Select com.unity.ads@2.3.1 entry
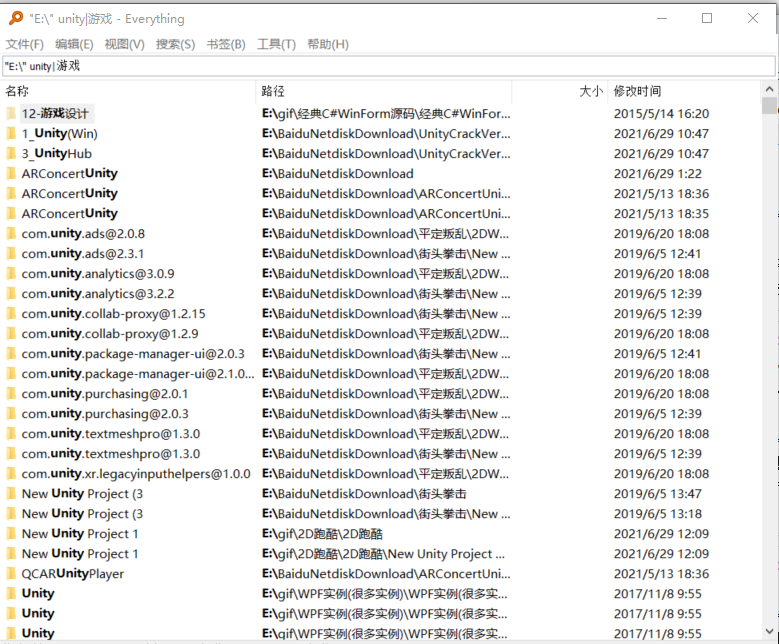This screenshot has width=779, height=644. tap(83, 254)
